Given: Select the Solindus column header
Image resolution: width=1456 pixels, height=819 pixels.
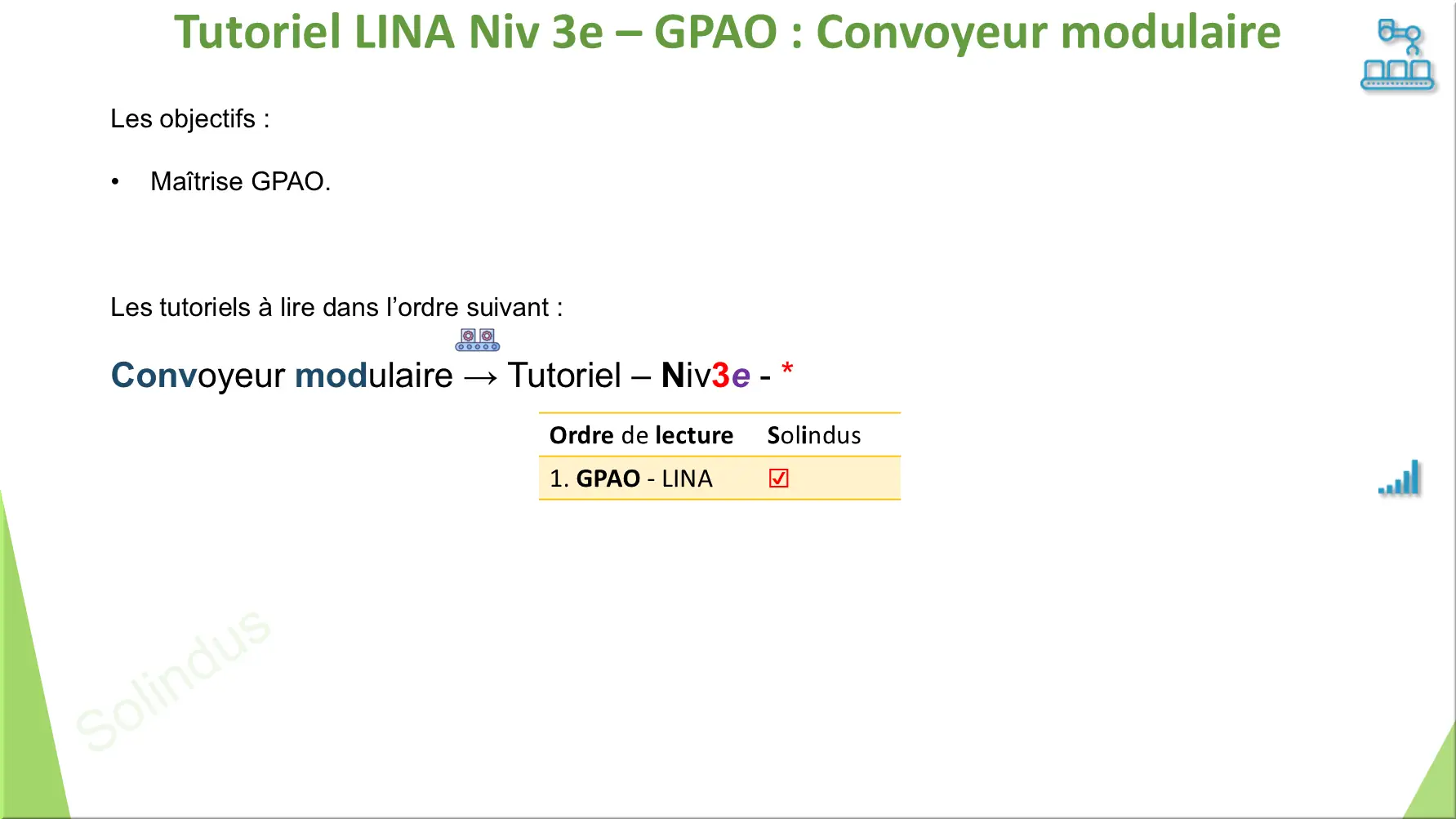Looking at the screenshot, I should click(814, 435).
